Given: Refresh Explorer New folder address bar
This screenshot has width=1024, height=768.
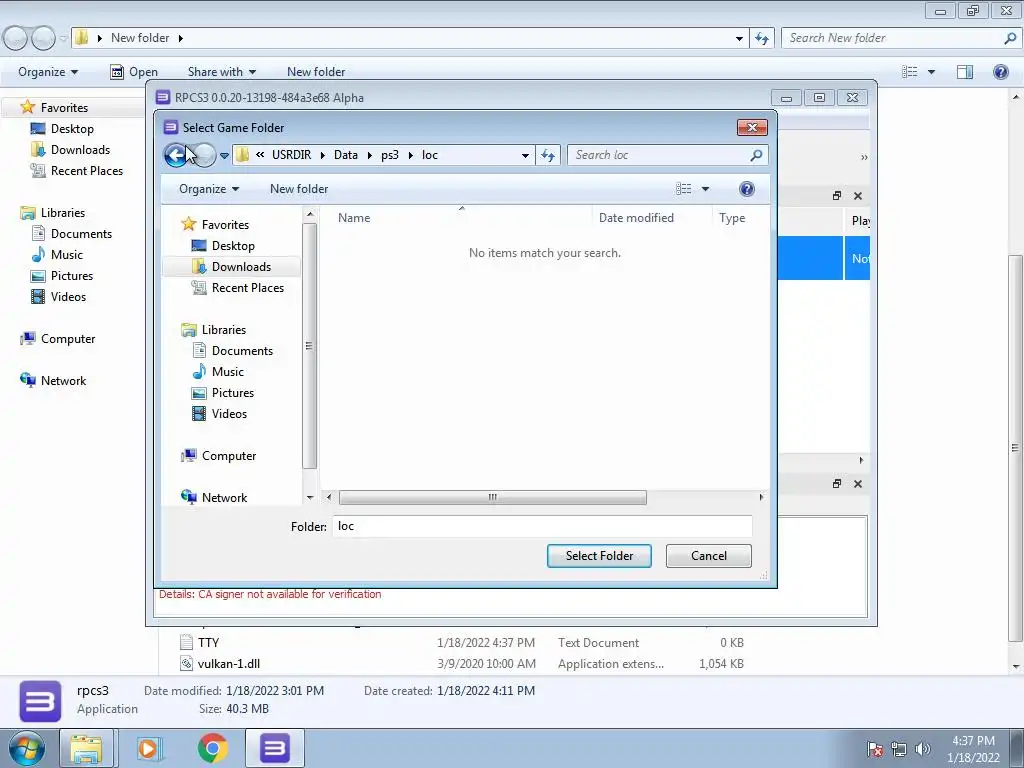Looking at the screenshot, I should tap(761, 38).
